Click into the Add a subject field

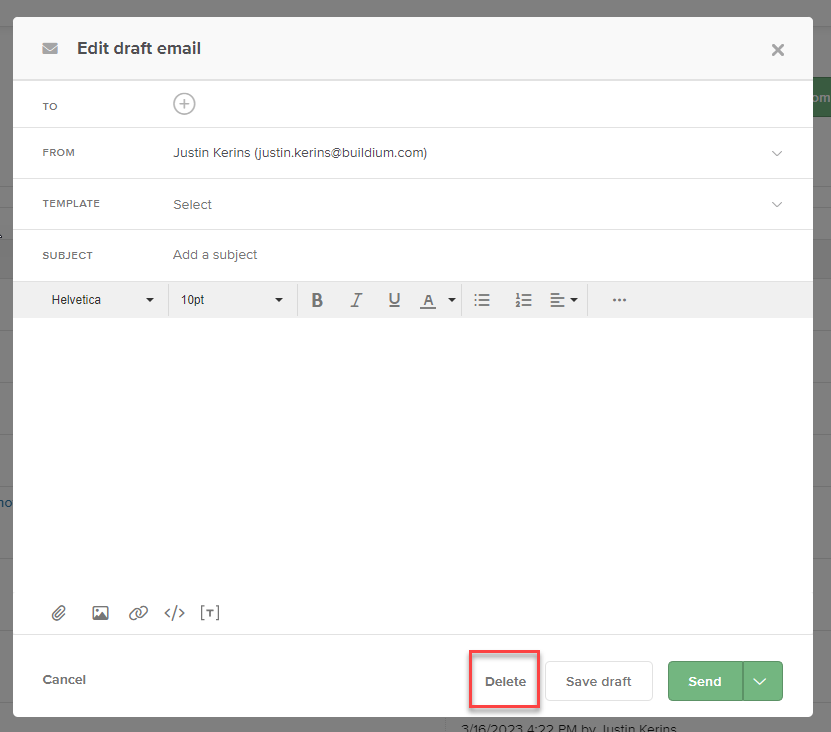(400, 255)
